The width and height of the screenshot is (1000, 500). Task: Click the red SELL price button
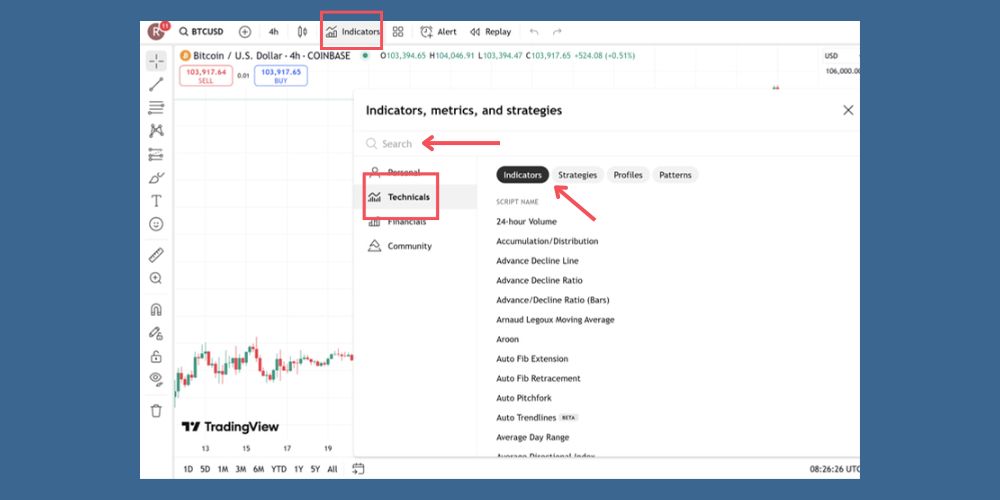(x=205, y=76)
